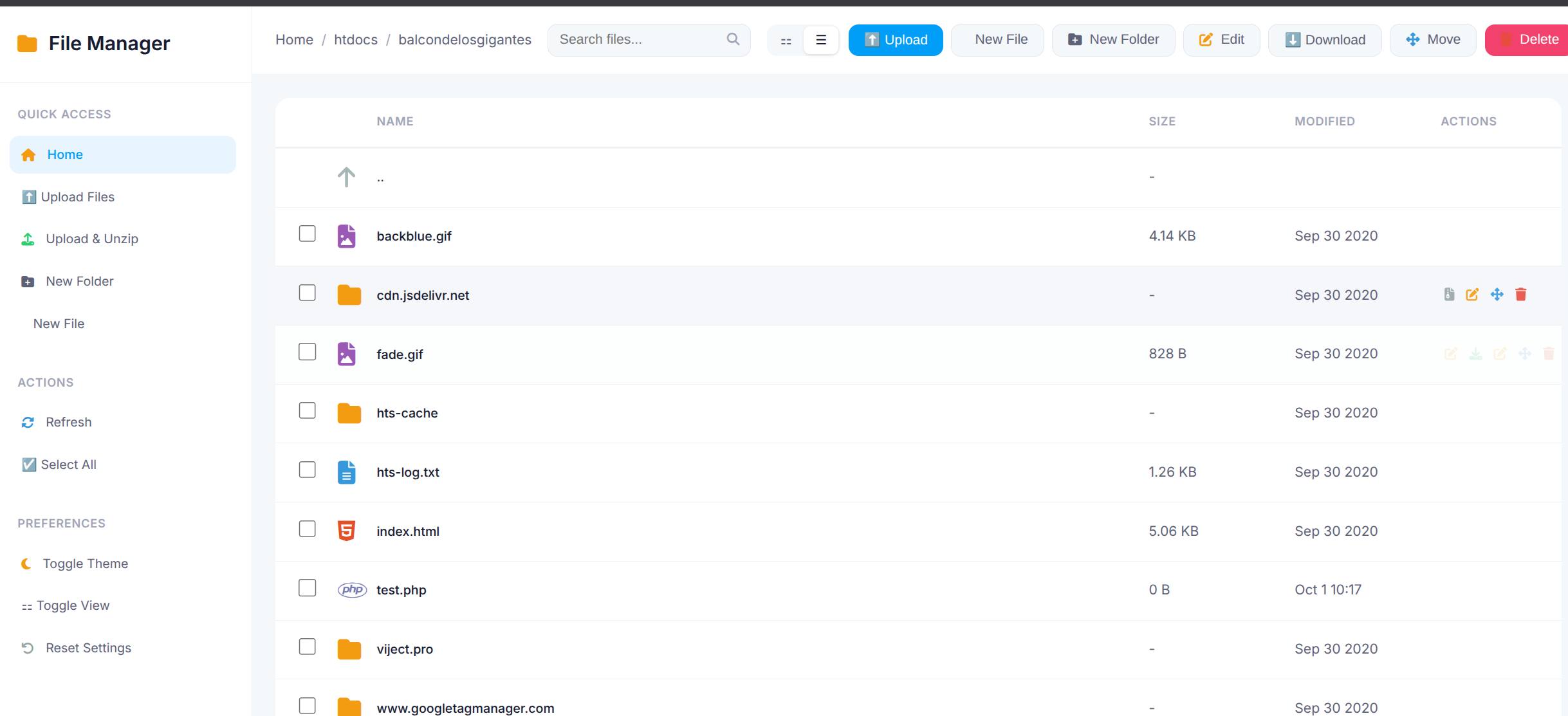Click Toggle View preference
This screenshot has height=716, width=1568.
[123, 605]
